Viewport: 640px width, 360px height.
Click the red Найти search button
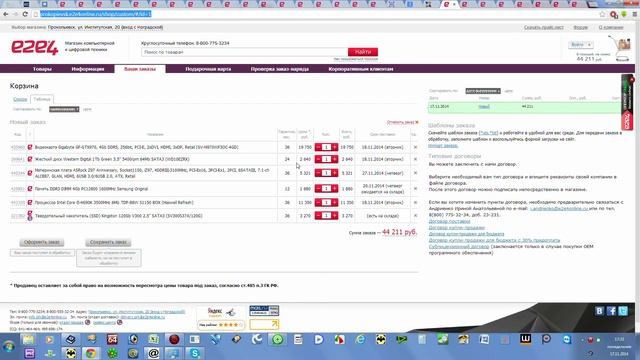(x=363, y=52)
